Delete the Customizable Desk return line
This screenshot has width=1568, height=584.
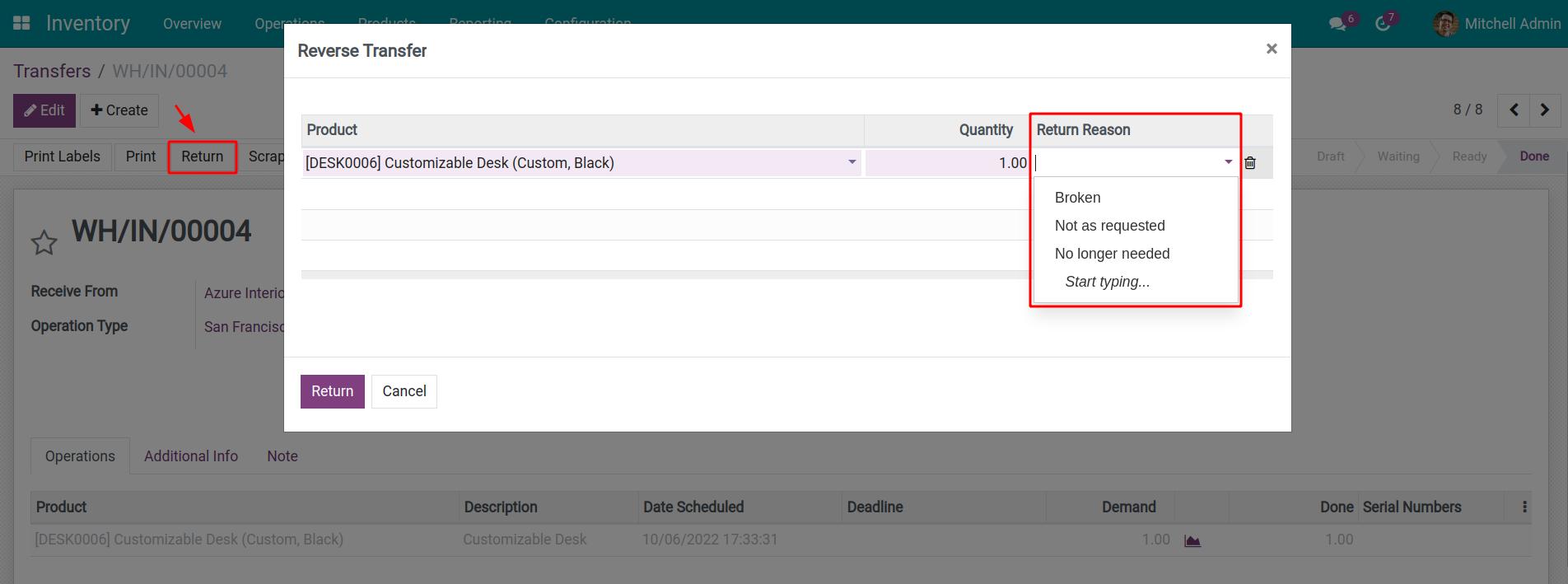point(1250,163)
